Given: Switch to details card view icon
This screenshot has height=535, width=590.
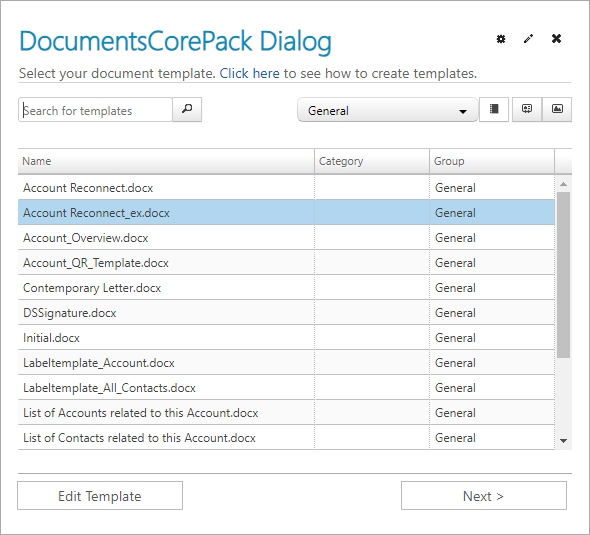Looking at the screenshot, I should (527, 109).
